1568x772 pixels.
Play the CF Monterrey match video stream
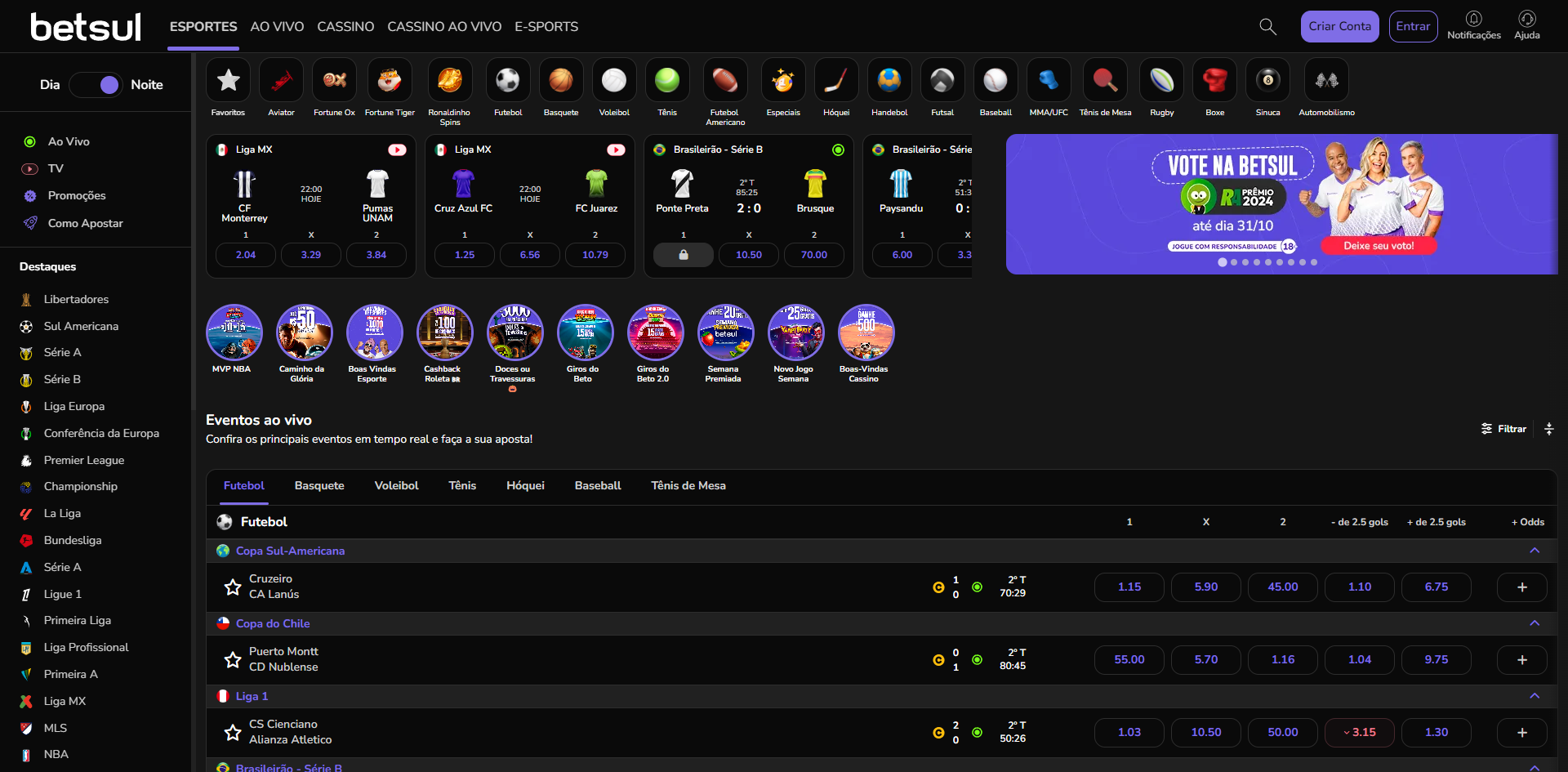(397, 149)
